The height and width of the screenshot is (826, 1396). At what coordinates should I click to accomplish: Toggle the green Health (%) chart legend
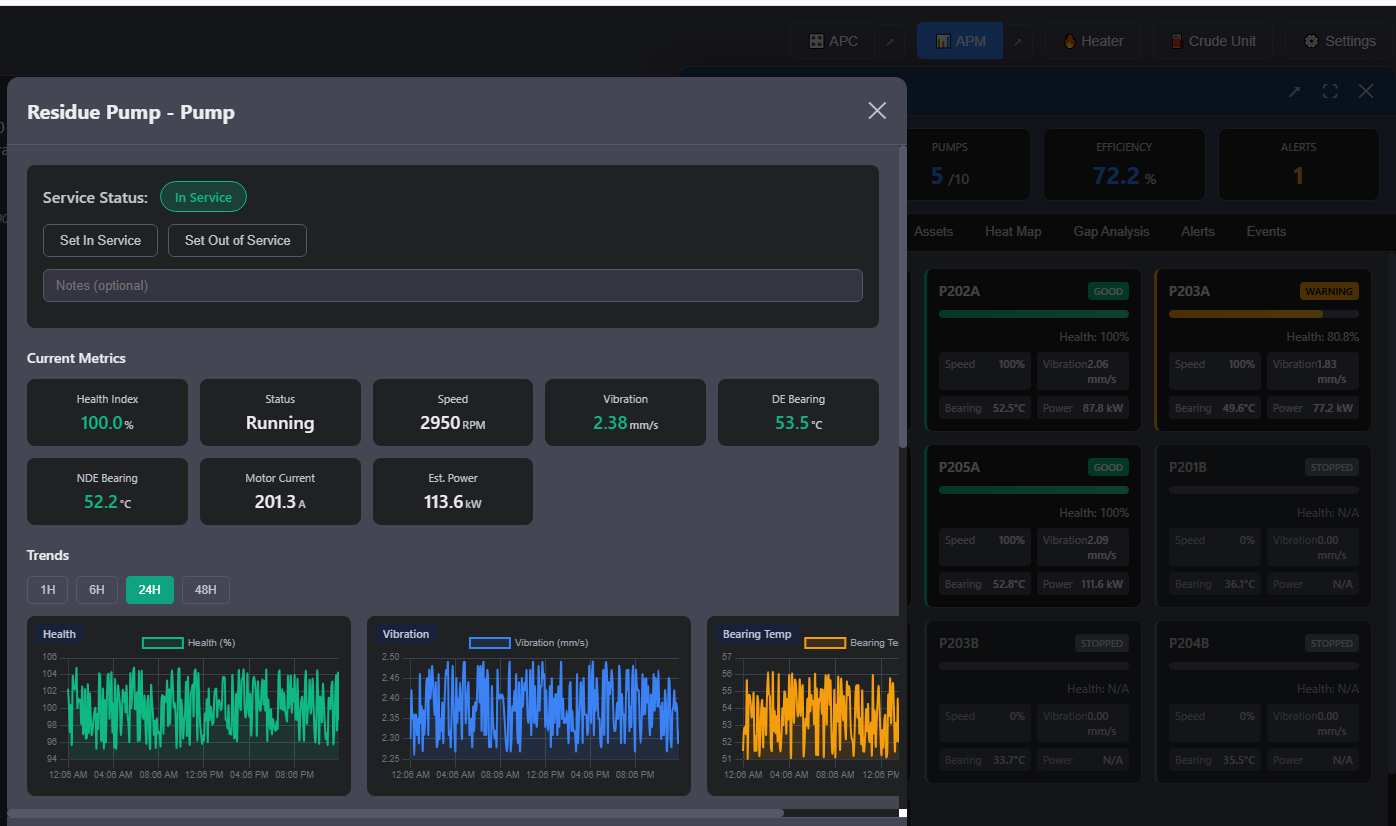162,641
